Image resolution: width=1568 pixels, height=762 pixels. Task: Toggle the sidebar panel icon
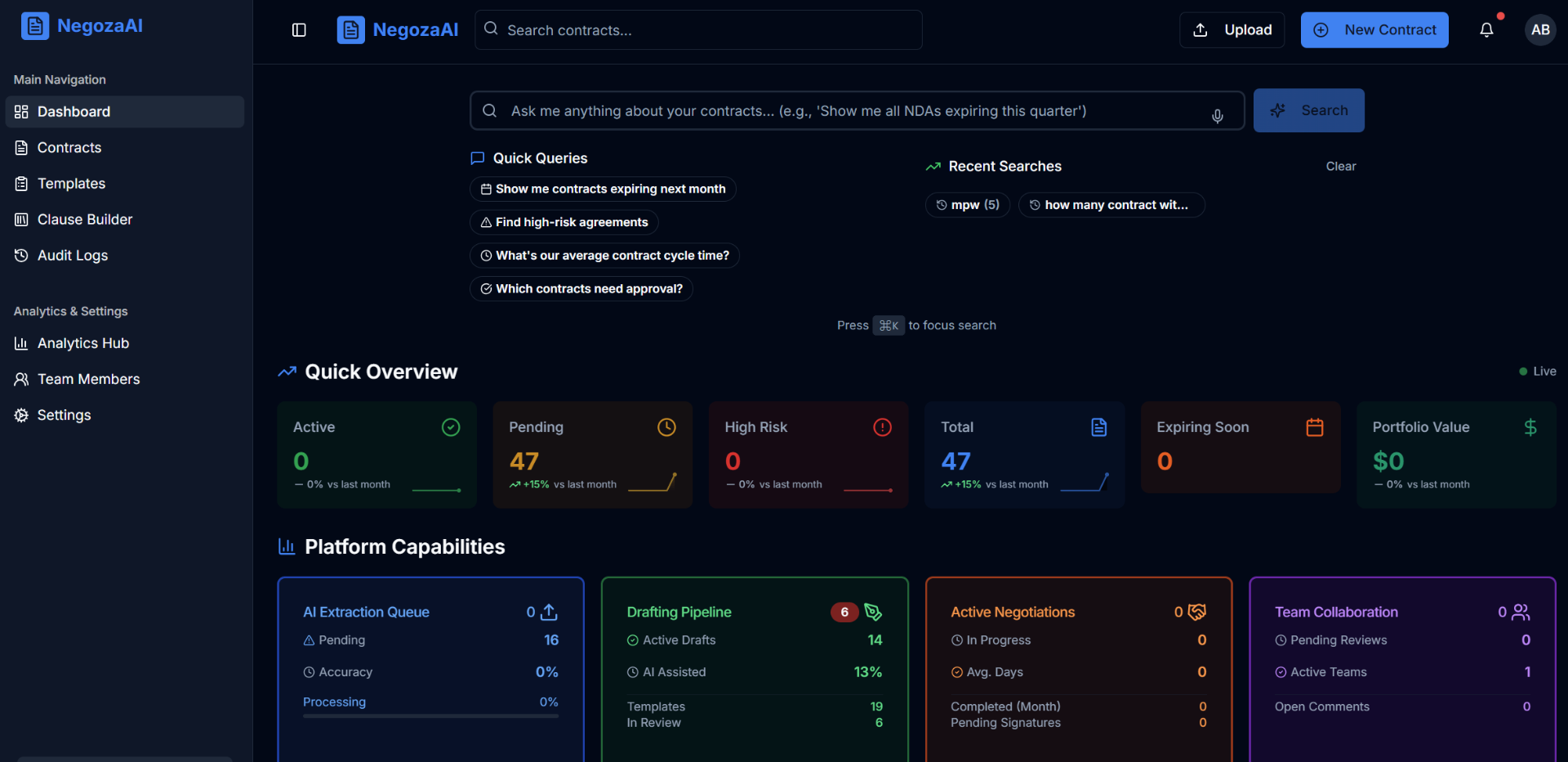tap(299, 30)
